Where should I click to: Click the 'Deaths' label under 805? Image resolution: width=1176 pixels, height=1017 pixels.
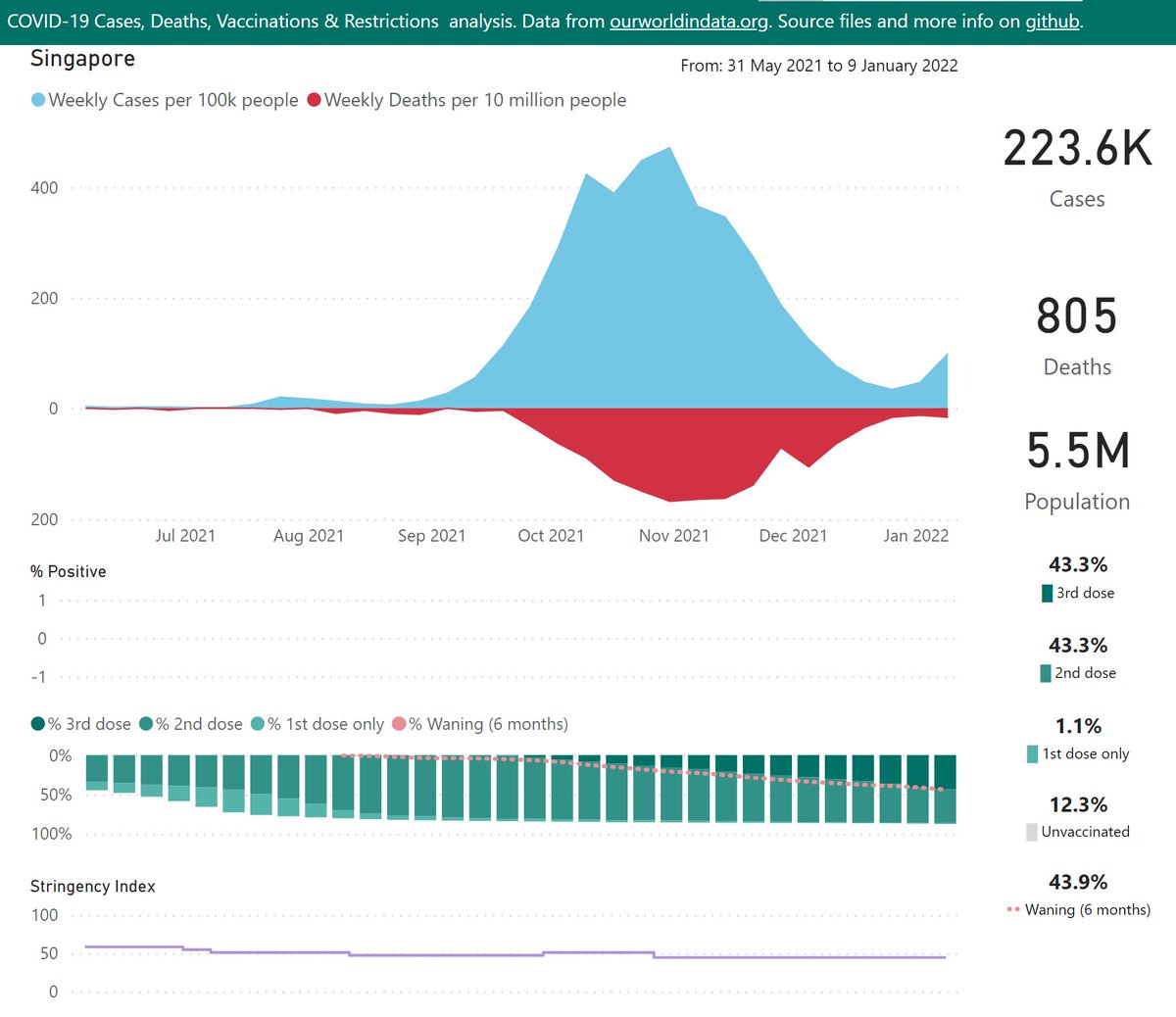point(1077,366)
